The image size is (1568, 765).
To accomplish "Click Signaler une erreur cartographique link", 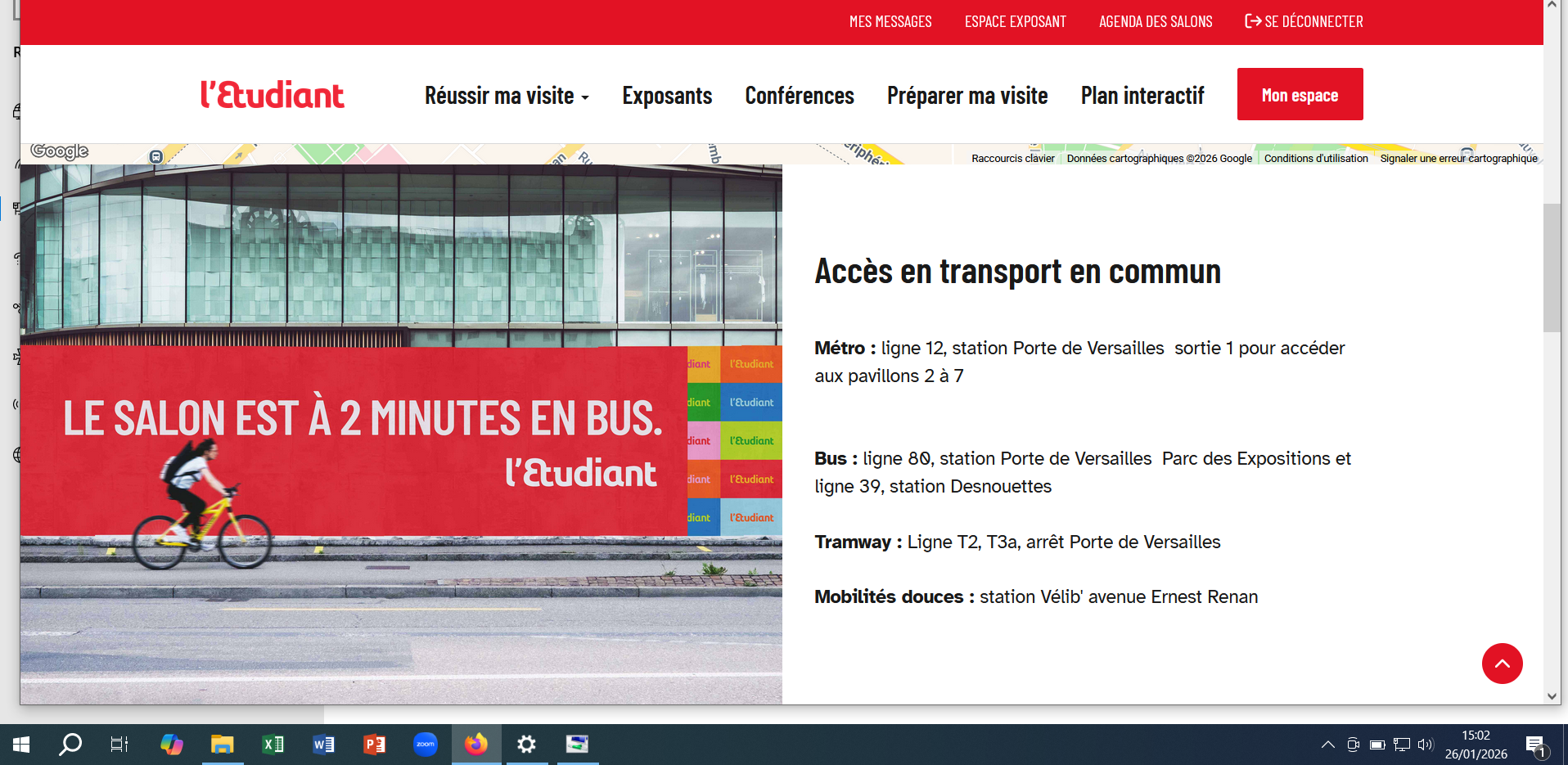I will pos(1458,159).
